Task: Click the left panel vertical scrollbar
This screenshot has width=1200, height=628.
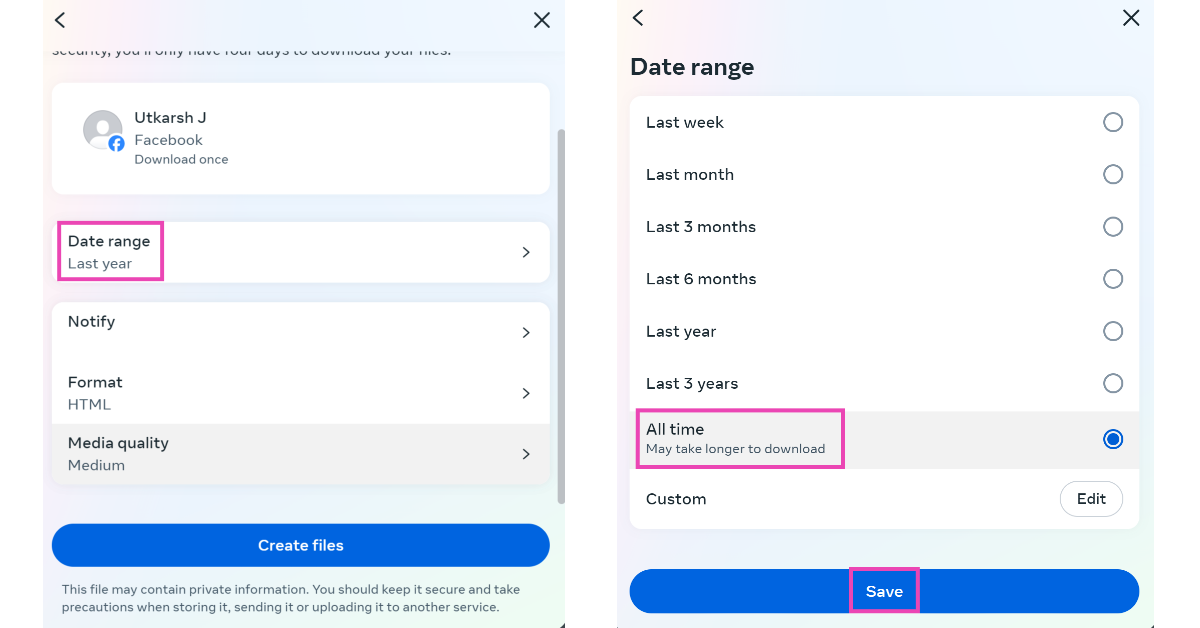Action: [x=560, y=315]
